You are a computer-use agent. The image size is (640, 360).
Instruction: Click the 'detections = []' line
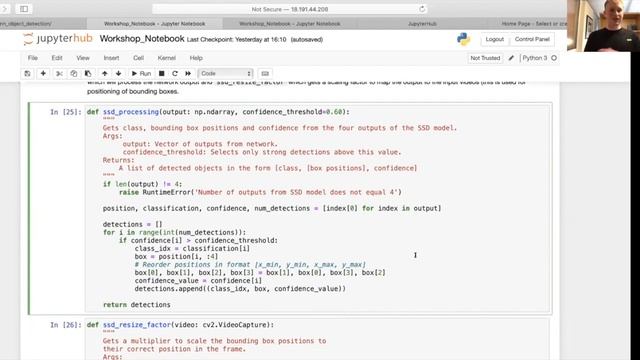click(132, 224)
